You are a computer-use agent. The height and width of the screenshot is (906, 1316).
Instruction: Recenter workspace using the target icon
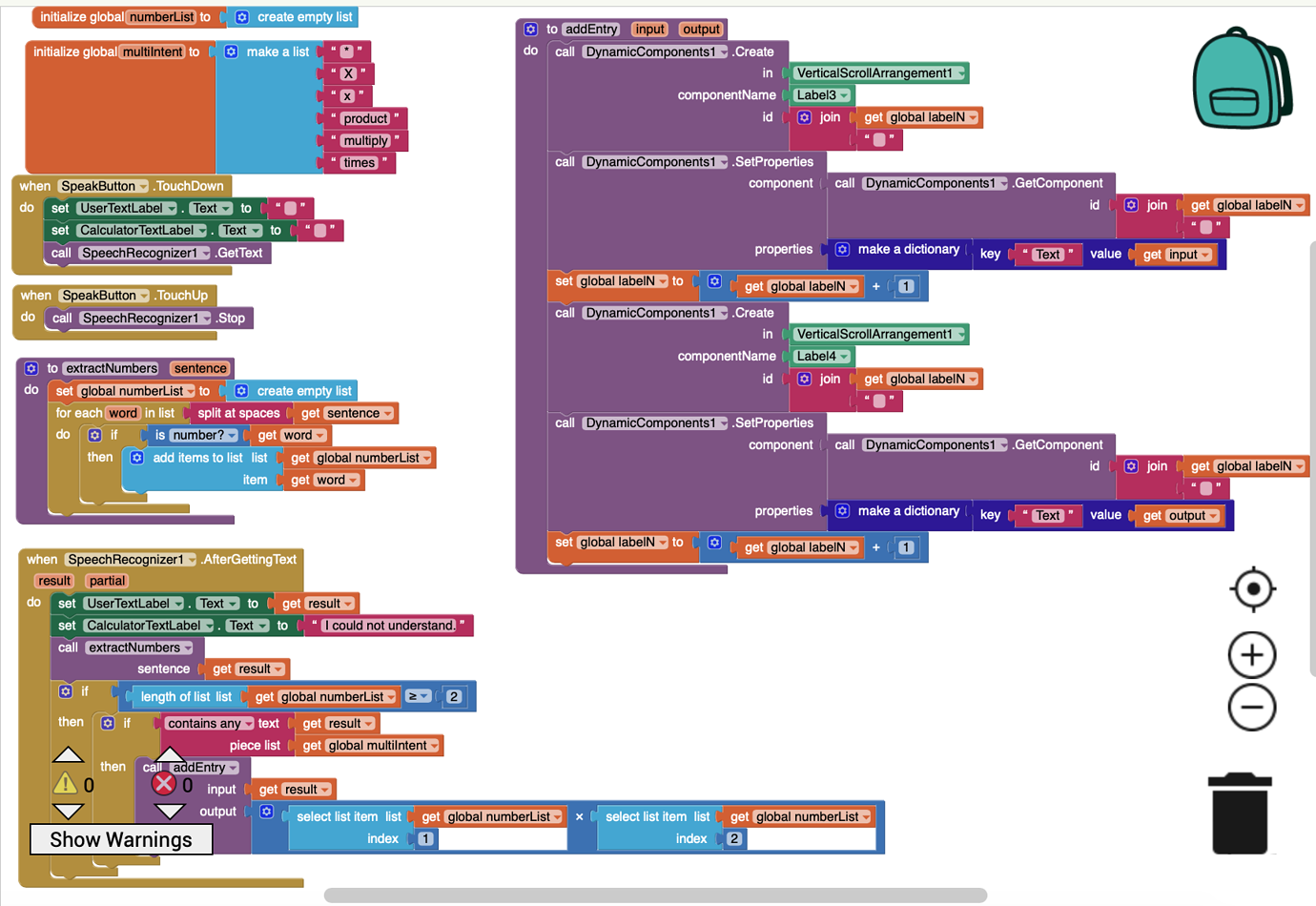coord(1252,588)
